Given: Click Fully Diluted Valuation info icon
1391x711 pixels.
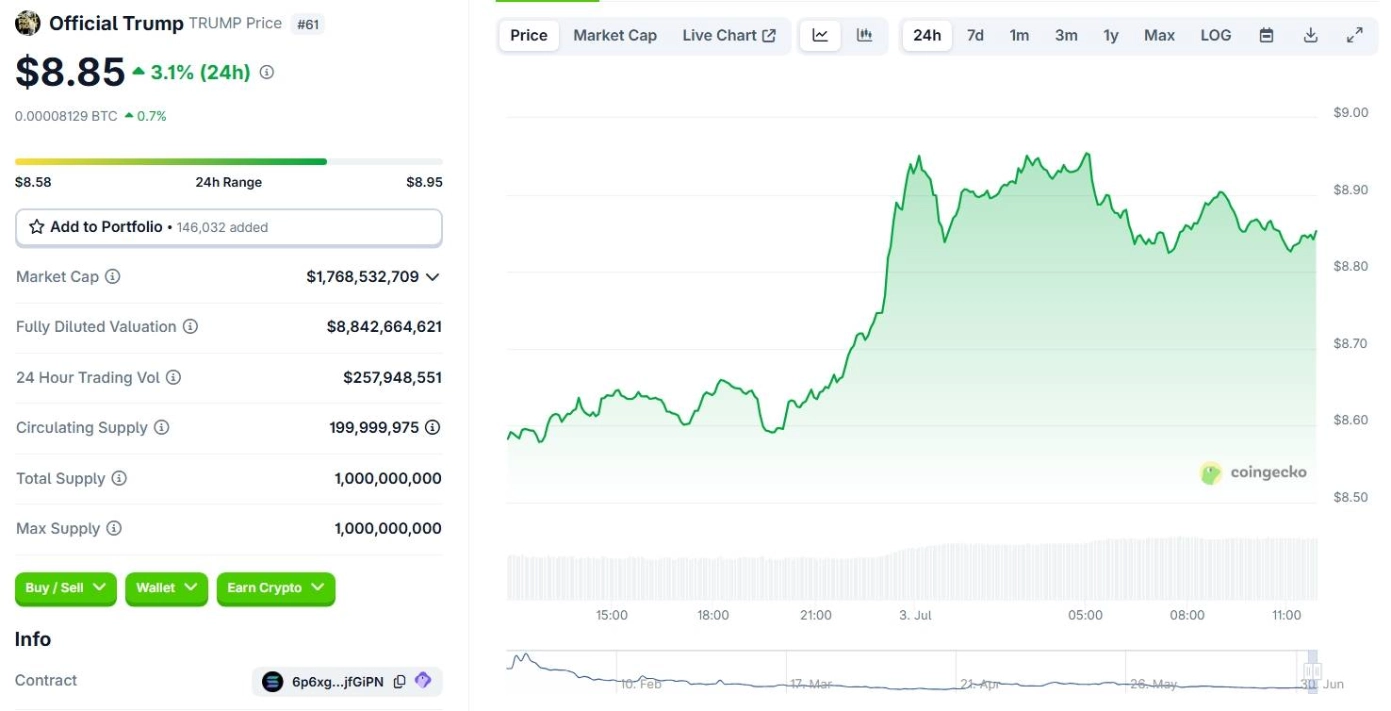Looking at the screenshot, I should 190,326.
